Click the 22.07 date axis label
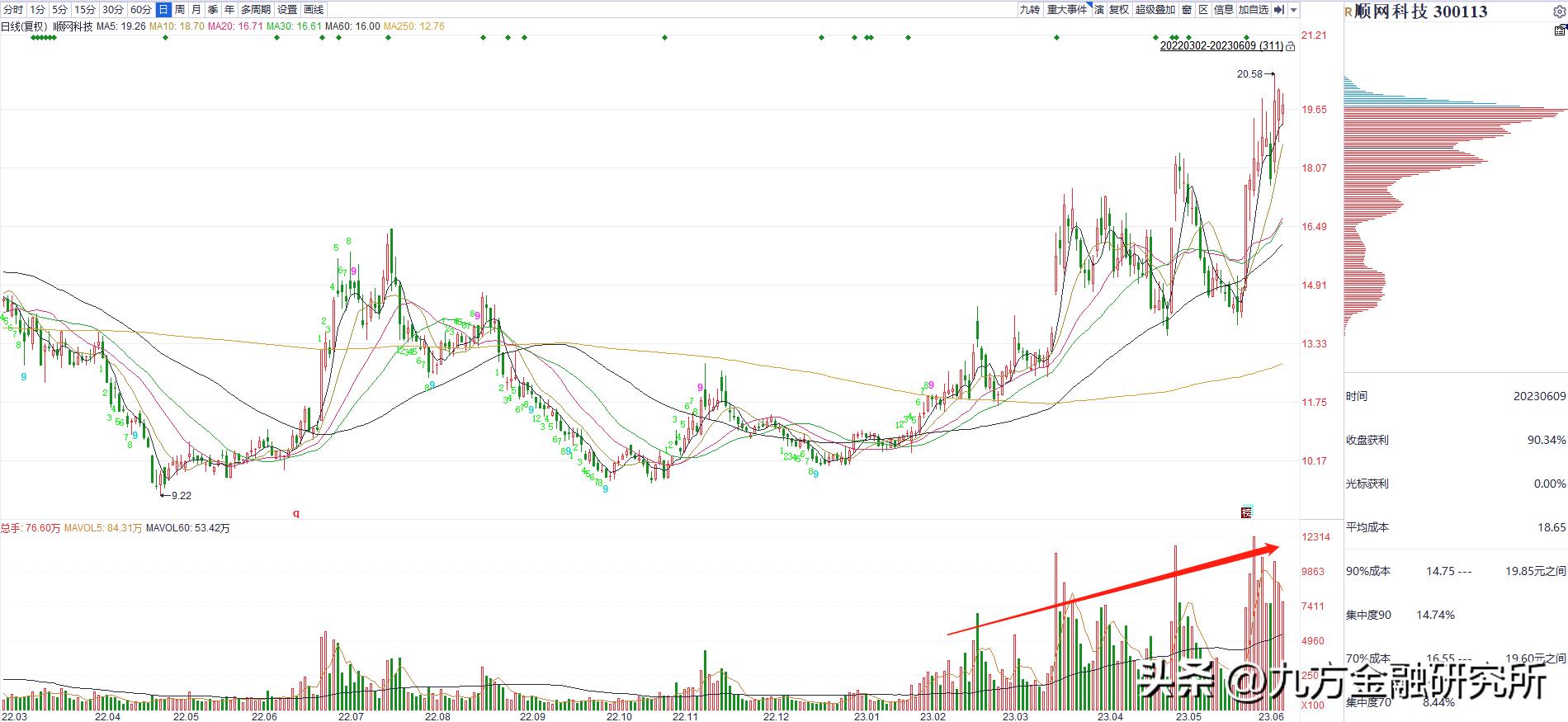 click(351, 716)
